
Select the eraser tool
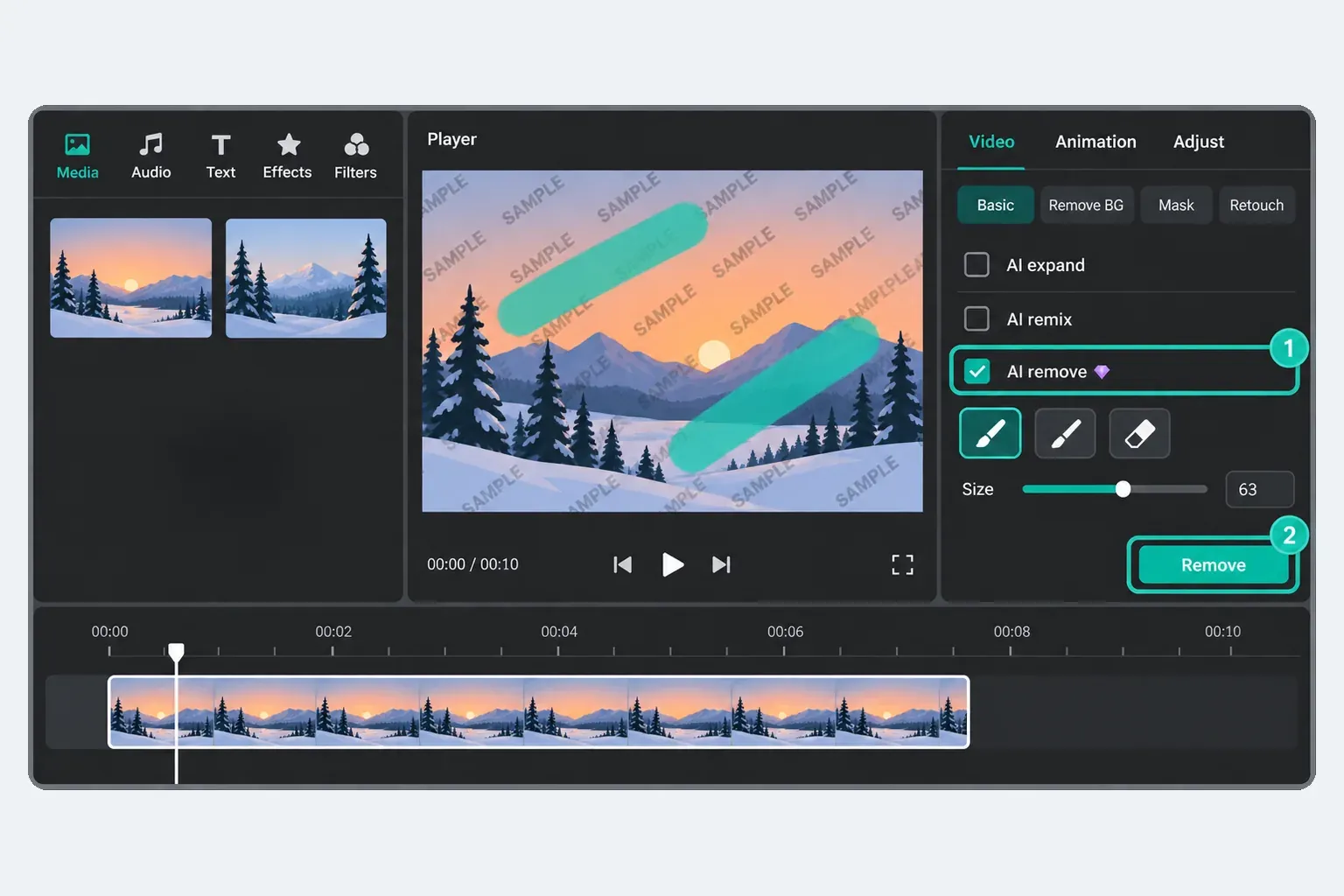pos(1139,433)
